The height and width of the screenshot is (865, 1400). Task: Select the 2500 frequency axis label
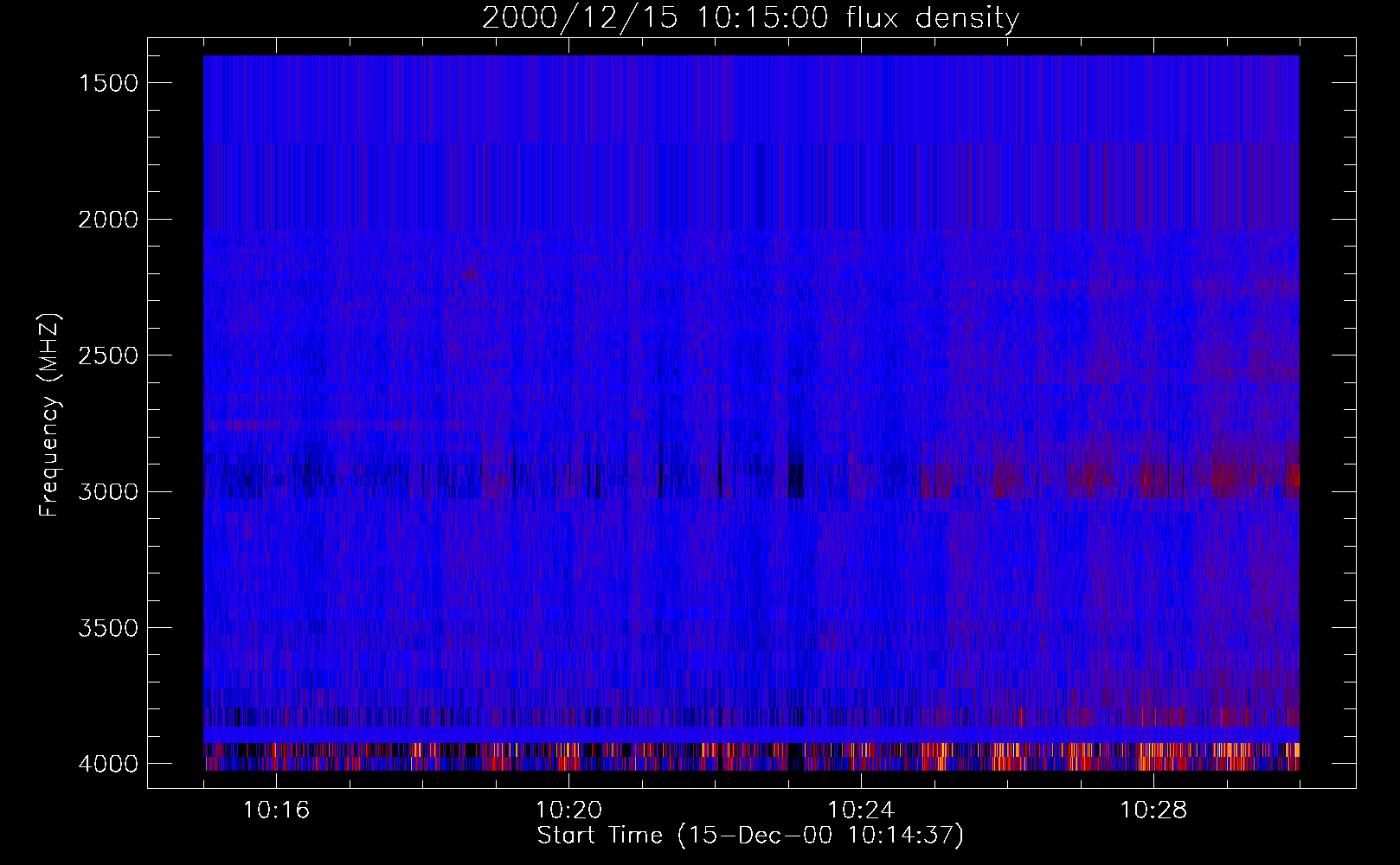[108, 356]
